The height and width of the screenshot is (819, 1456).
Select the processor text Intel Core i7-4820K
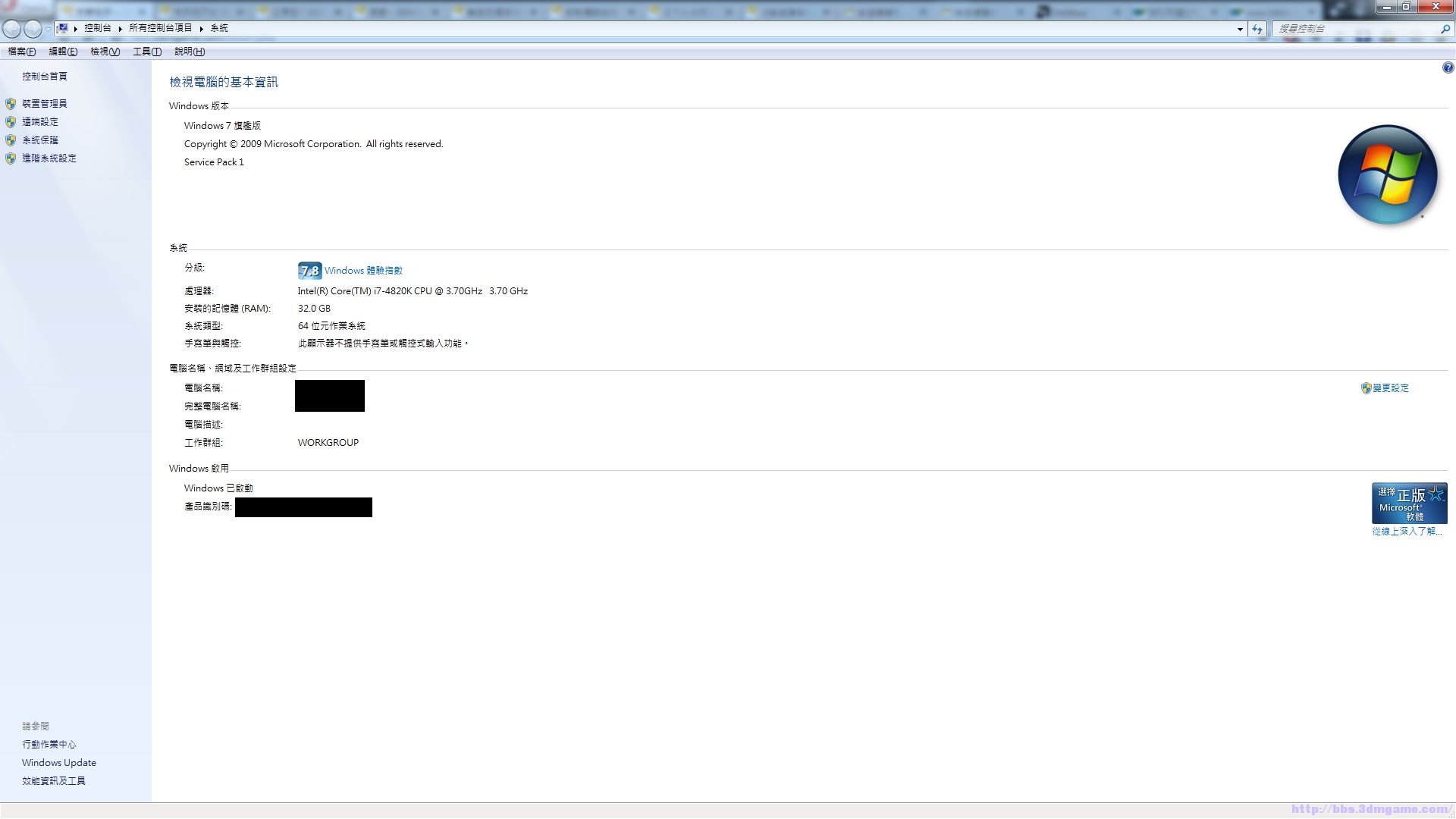point(413,291)
